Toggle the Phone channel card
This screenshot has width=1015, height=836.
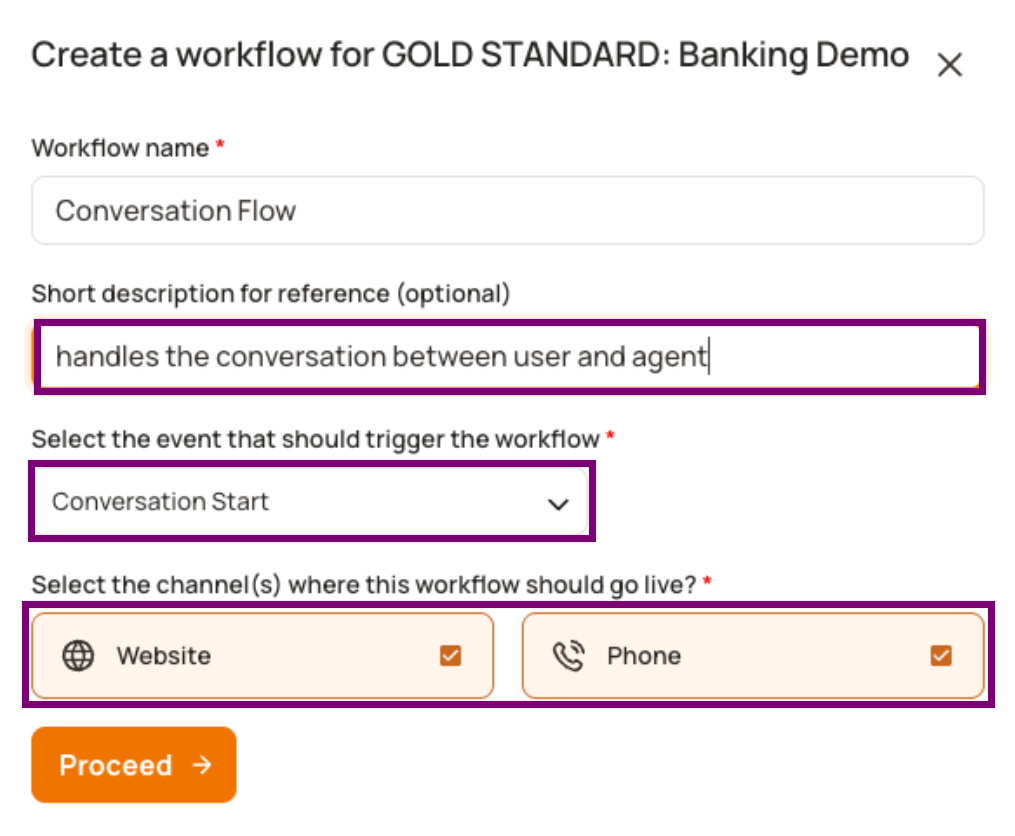click(753, 655)
